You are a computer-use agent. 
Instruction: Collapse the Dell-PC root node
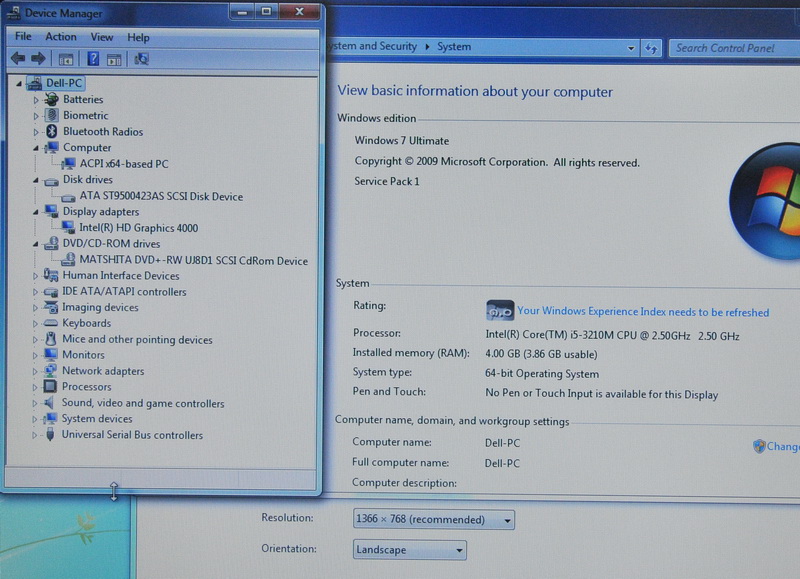(19, 84)
